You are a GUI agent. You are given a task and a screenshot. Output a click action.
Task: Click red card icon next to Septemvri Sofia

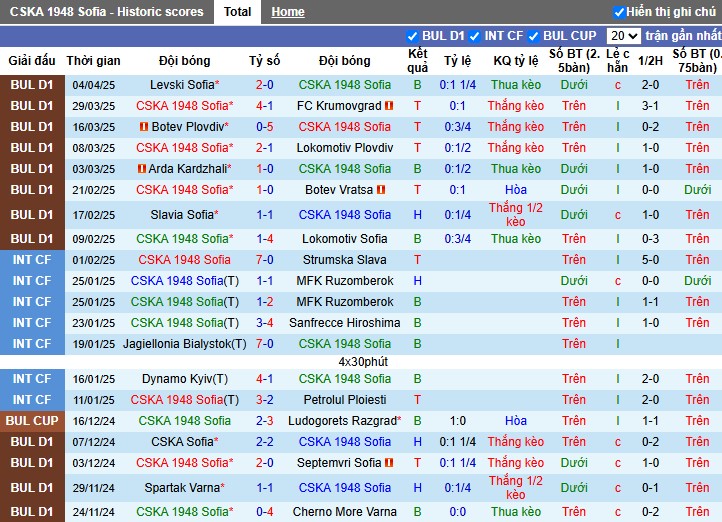coord(389,463)
